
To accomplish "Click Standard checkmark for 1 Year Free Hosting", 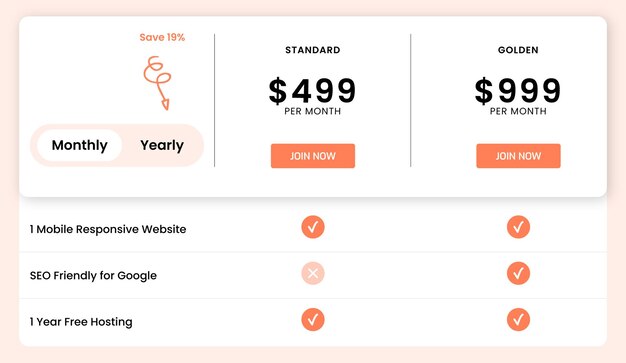I will point(313,320).
